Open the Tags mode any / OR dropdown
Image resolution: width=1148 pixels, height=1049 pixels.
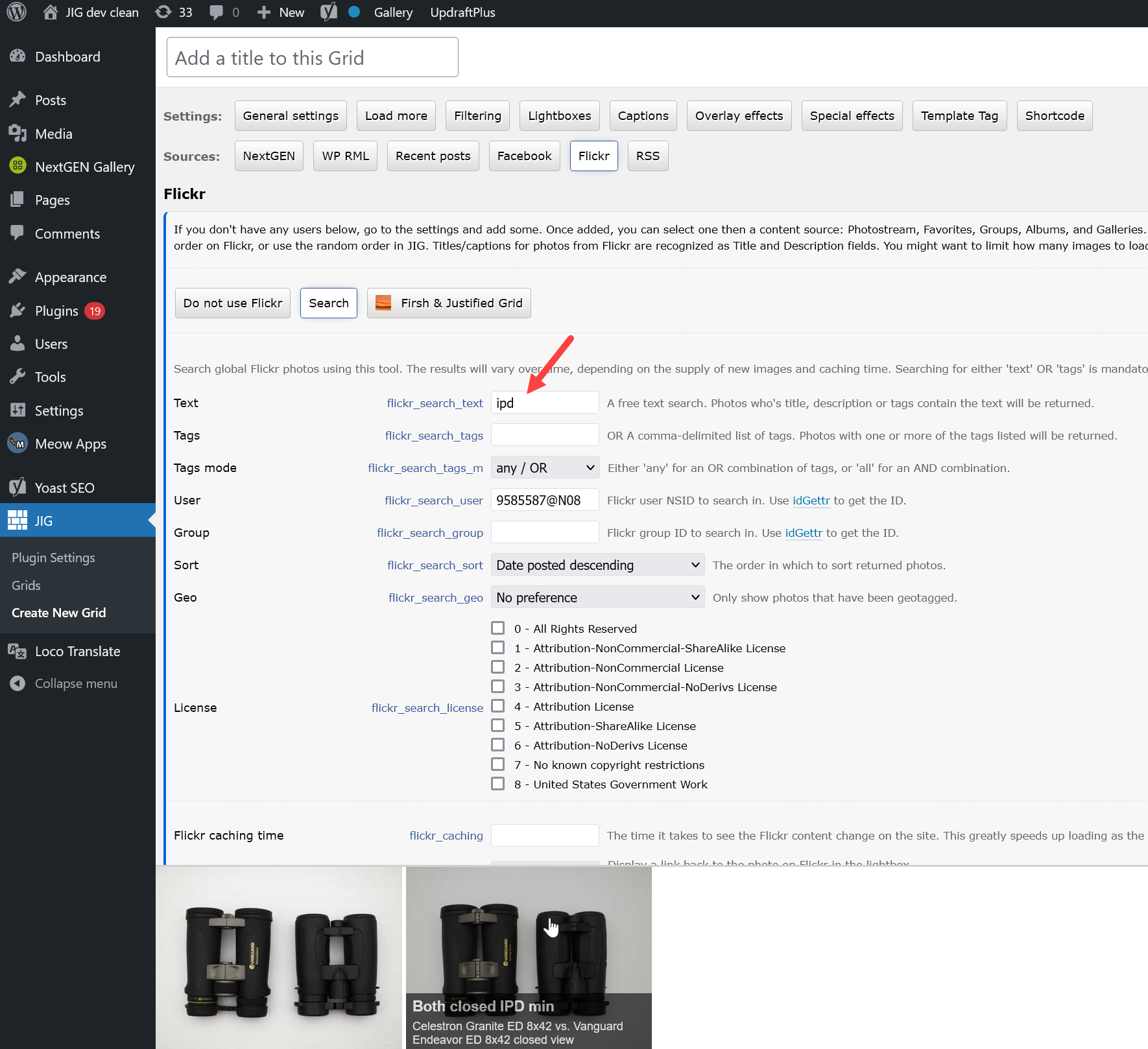[545, 467]
